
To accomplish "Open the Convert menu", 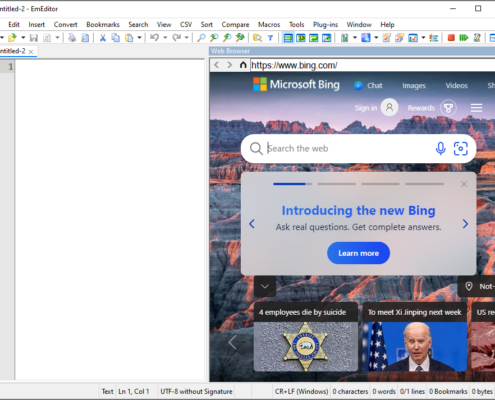I will [65, 24].
